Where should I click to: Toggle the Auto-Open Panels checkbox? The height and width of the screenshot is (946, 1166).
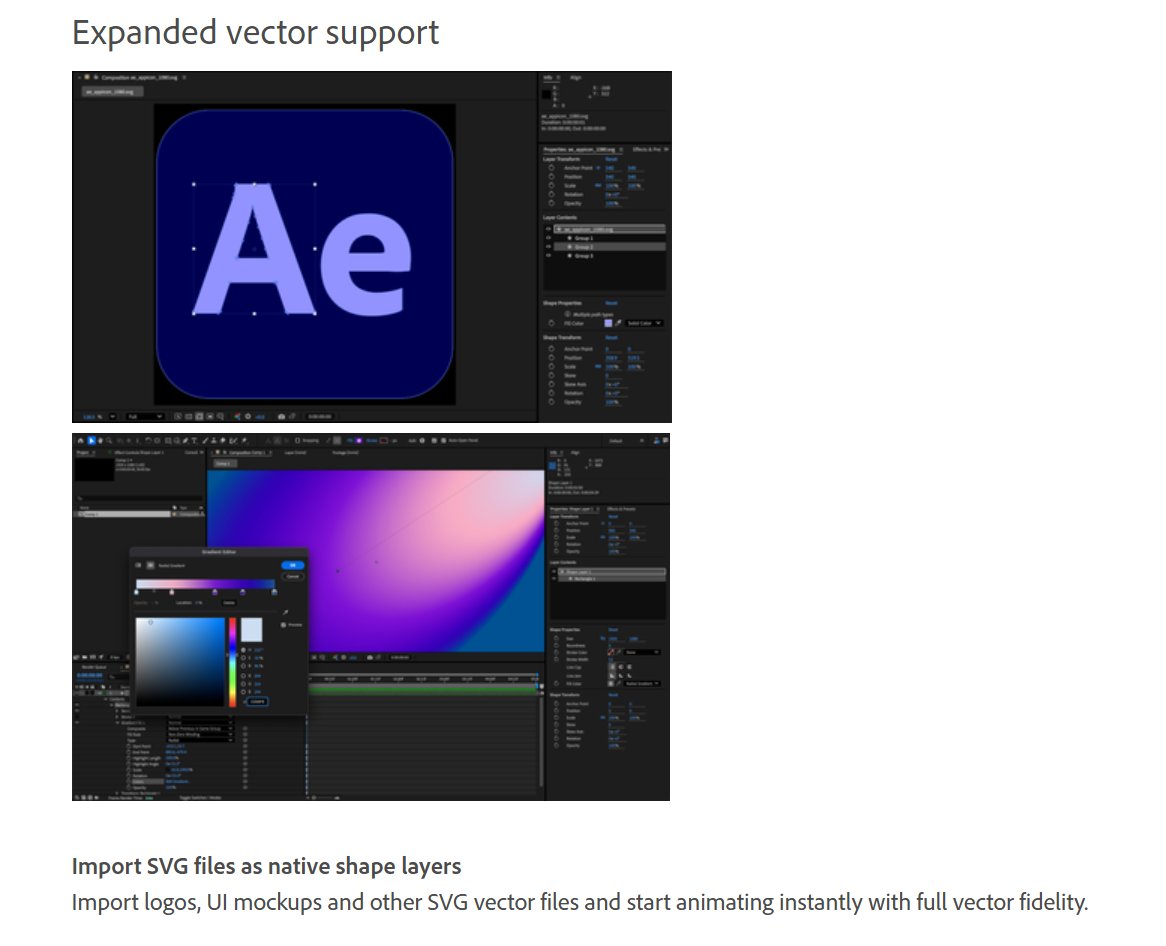443,440
